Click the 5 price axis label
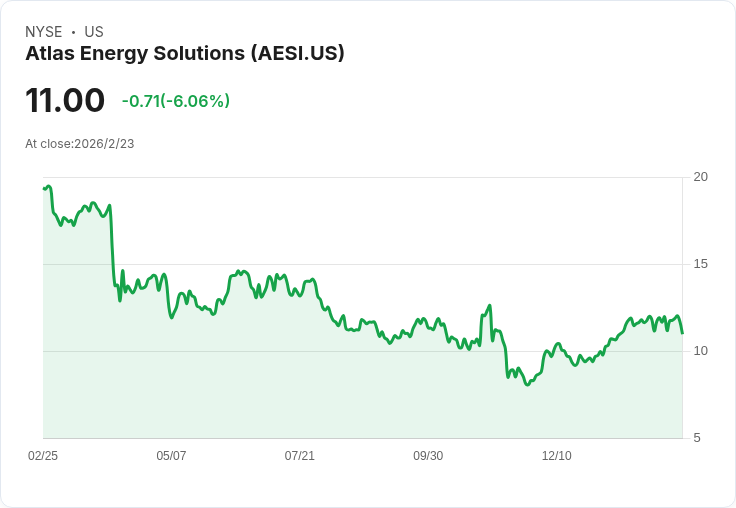The width and height of the screenshot is (736, 508). click(697, 438)
